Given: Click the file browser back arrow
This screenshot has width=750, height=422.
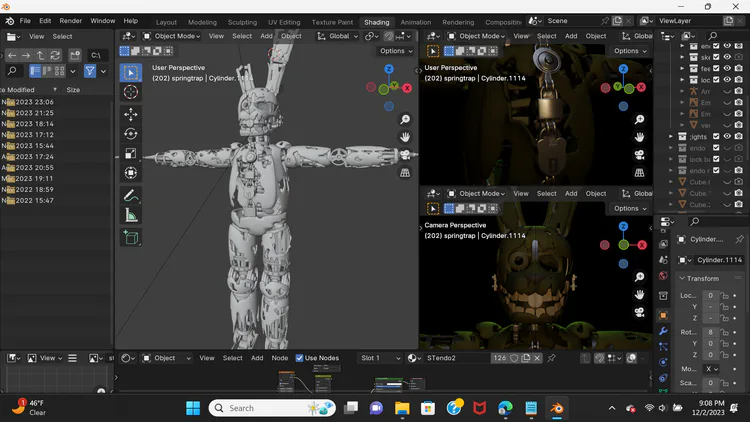Looking at the screenshot, I should (12, 56).
